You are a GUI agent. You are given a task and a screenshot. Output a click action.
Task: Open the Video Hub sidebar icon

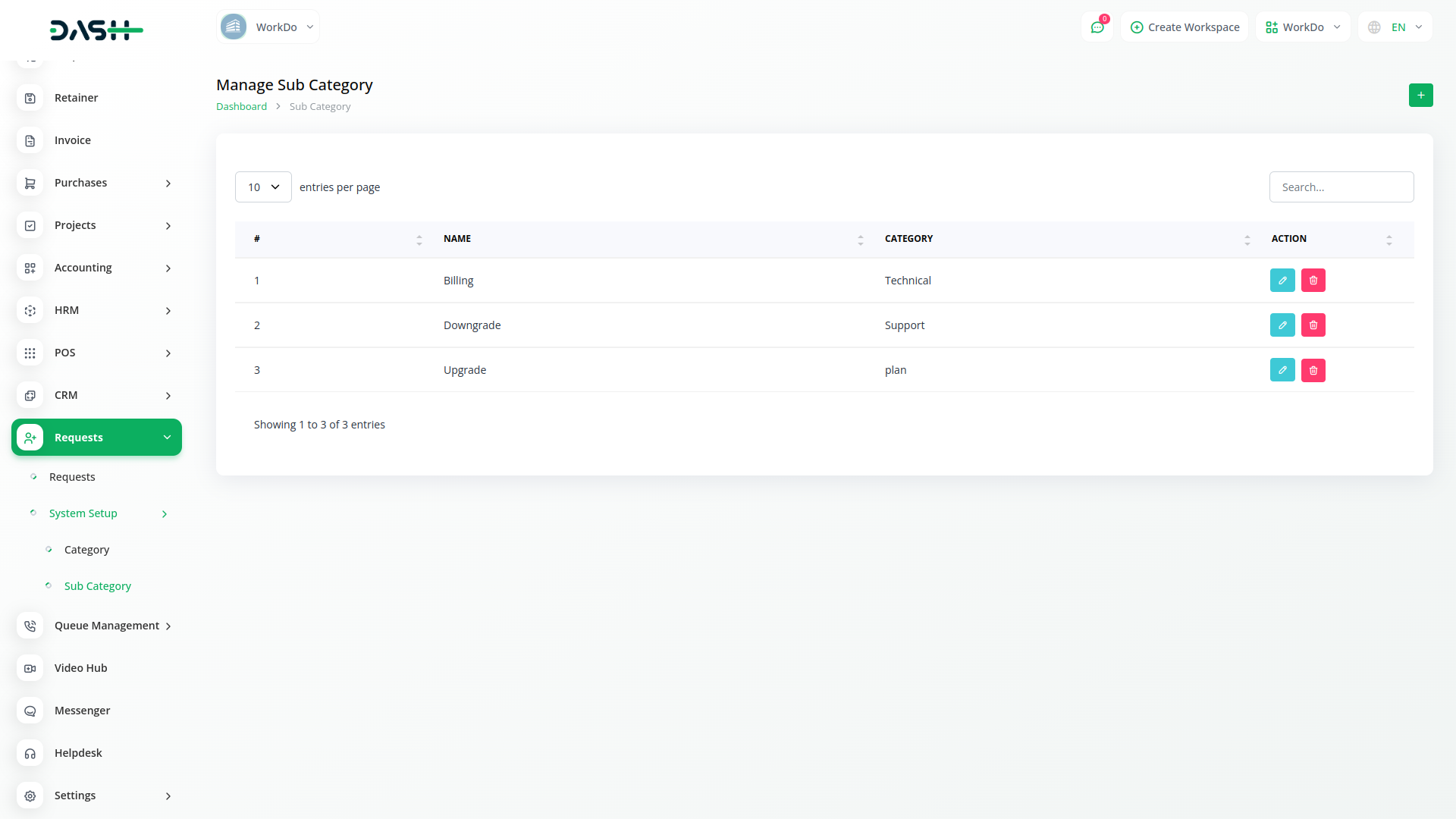click(30, 668)
